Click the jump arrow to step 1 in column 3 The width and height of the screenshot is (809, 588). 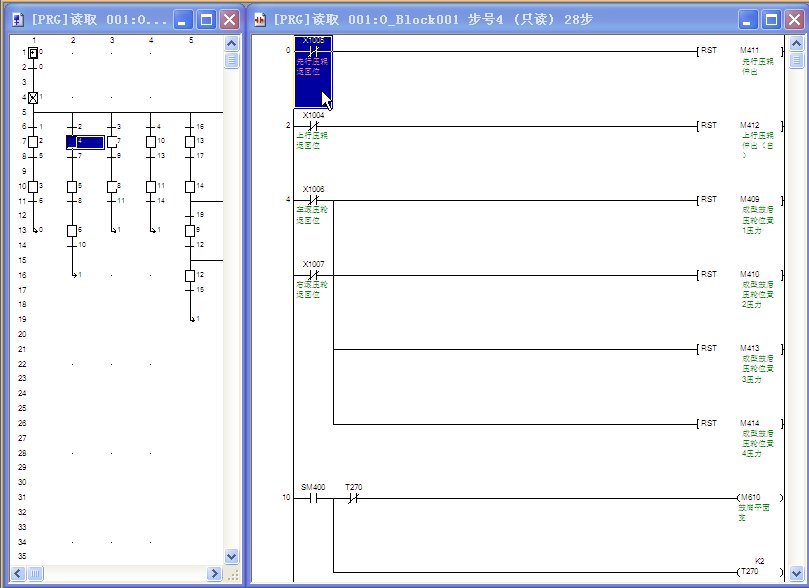point(111,230)
